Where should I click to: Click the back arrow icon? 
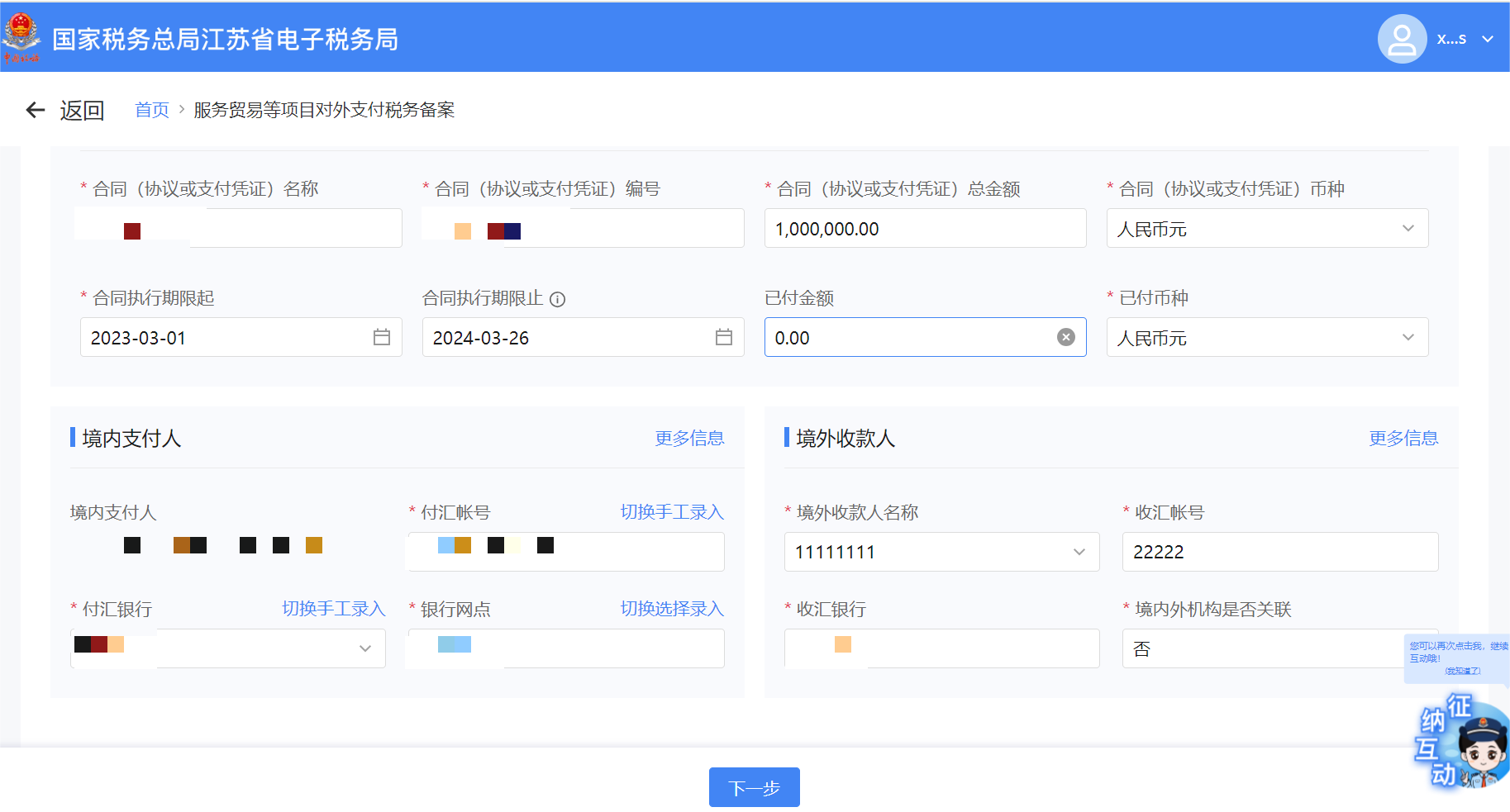tap(35, 110)
